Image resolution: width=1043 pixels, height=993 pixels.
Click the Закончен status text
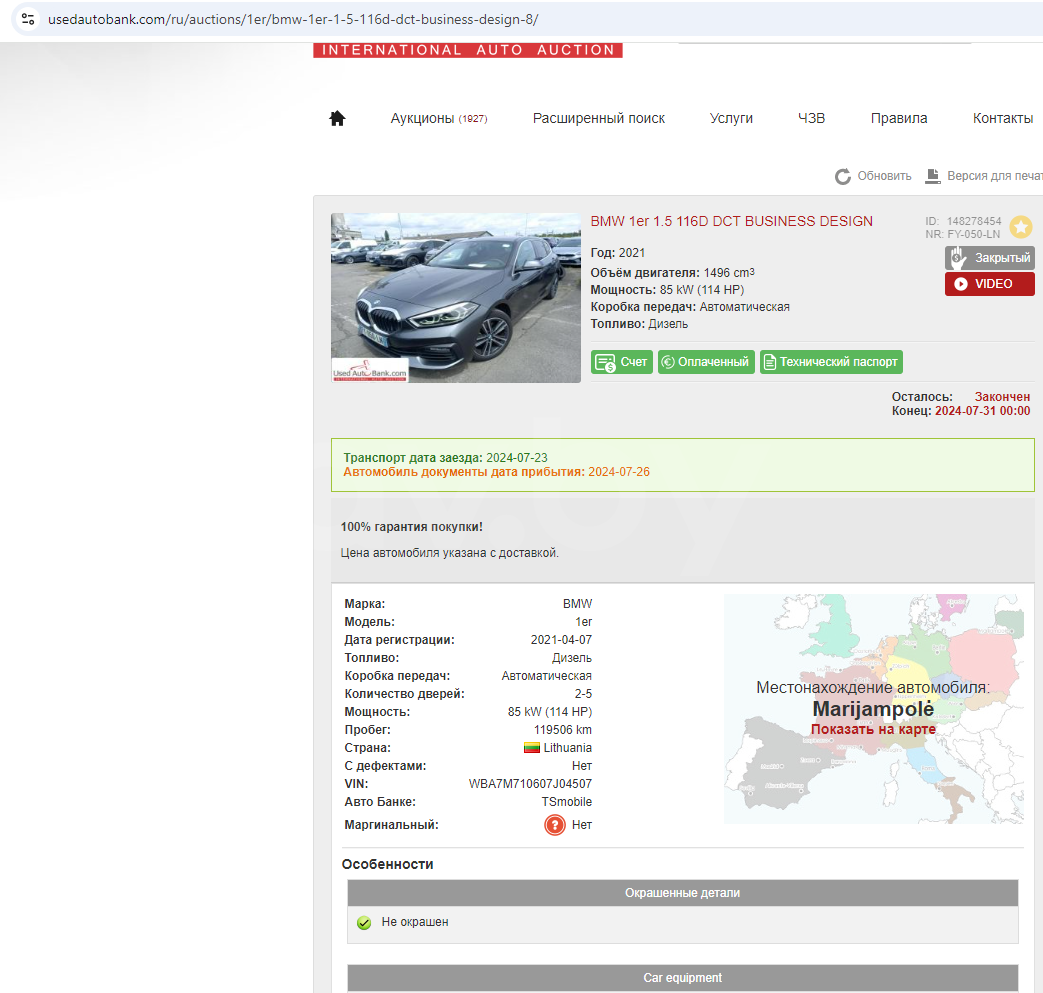(1002, 397)
